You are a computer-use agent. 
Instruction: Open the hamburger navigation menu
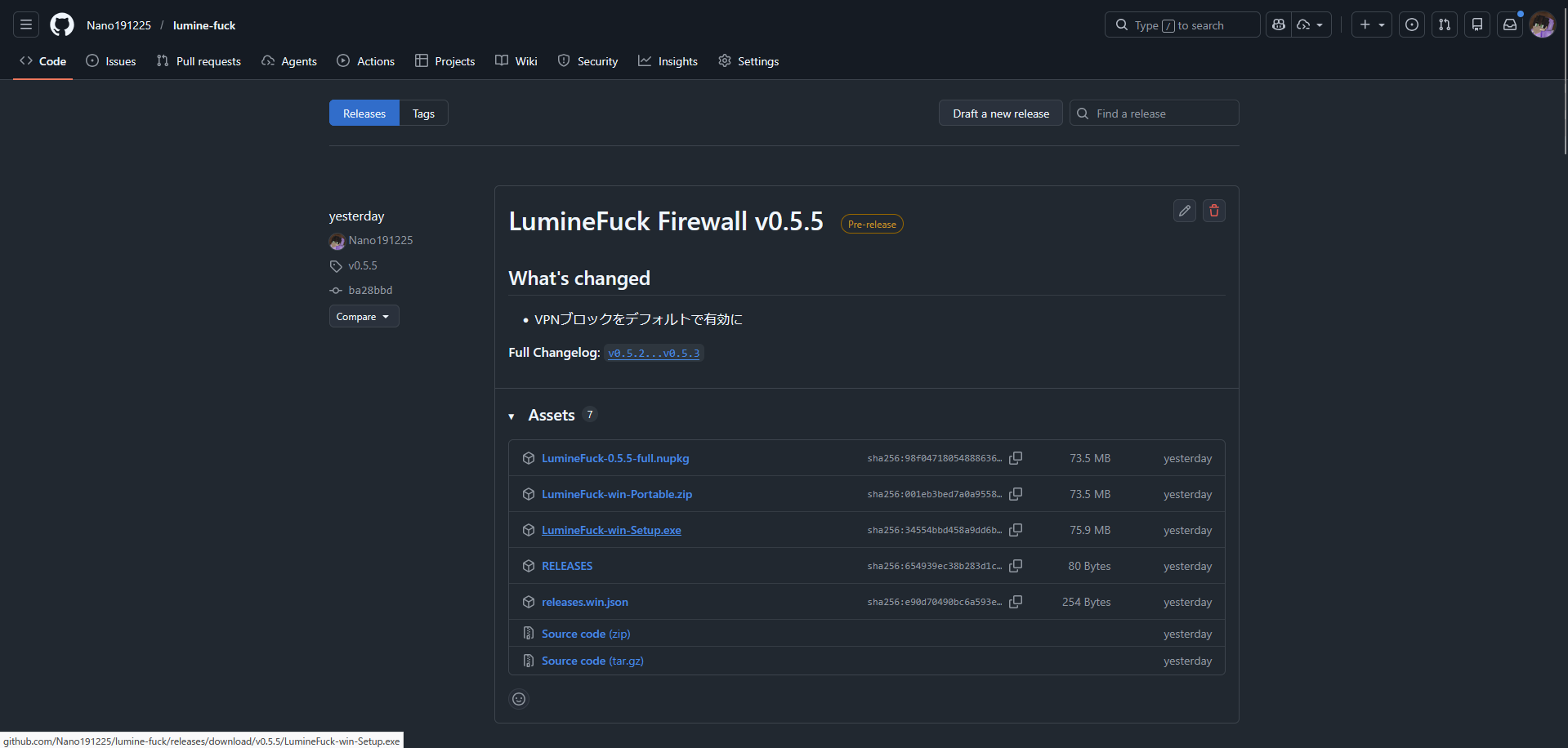pyautogui.click(x=26, y=25)
